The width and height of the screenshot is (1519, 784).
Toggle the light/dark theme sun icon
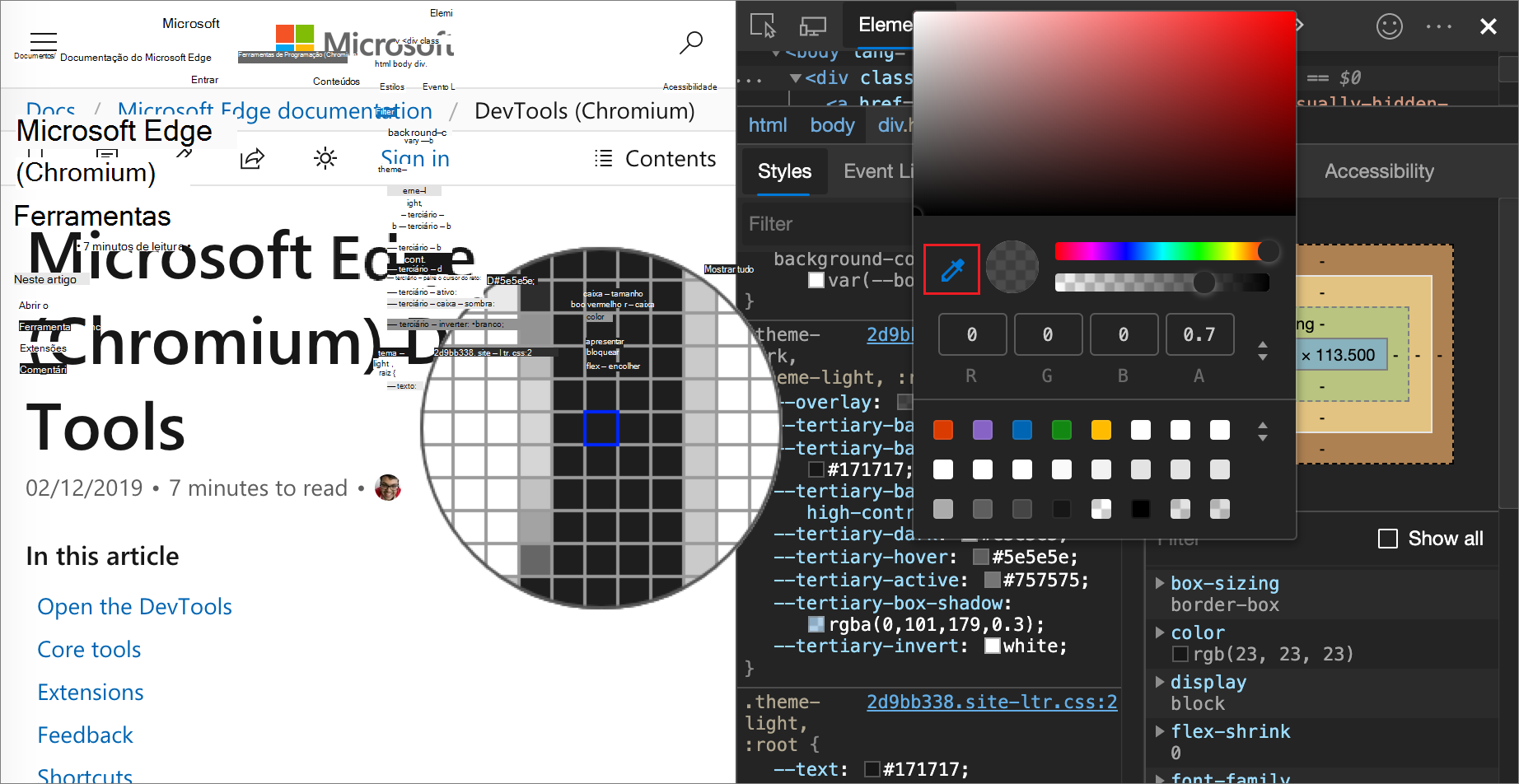(x=325, y=158)
